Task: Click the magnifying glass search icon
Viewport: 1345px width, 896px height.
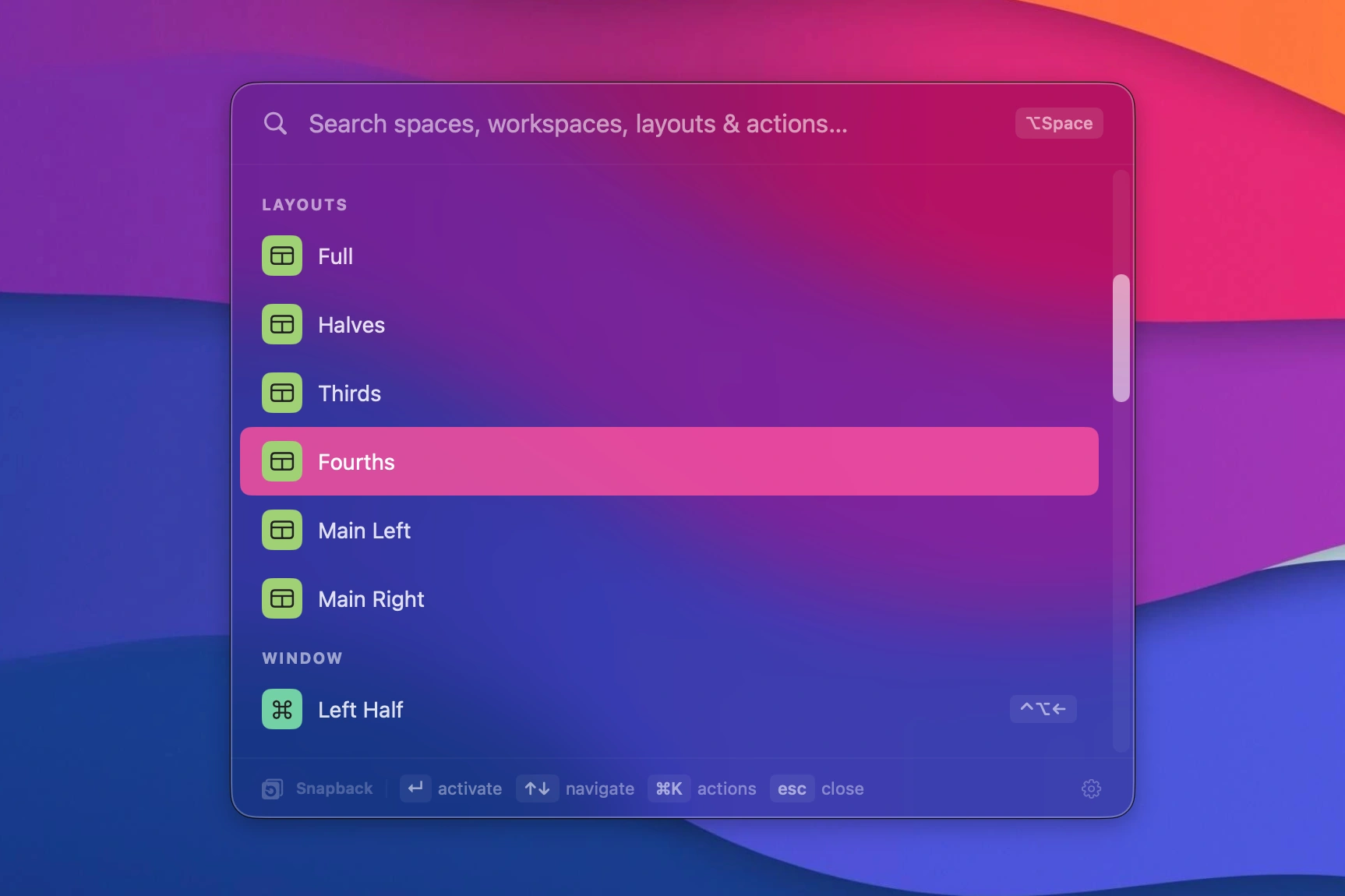Action: coord(275,123)
